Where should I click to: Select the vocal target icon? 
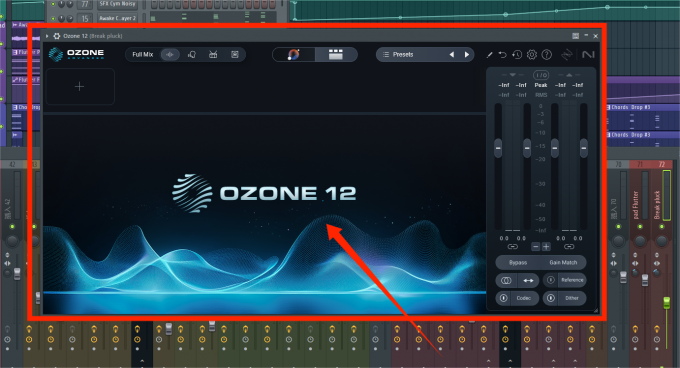192,55
